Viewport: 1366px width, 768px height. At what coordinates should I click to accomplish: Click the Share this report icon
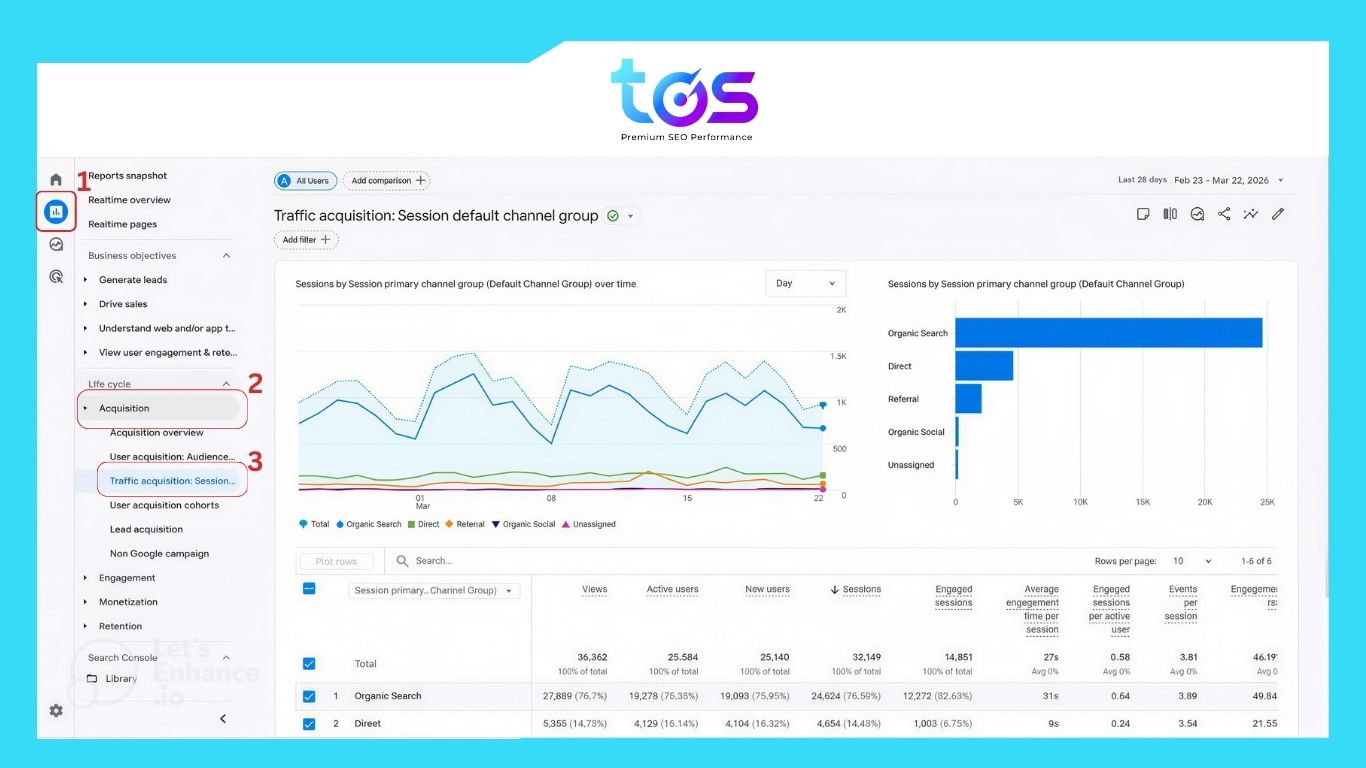(x=1224, y=214)
